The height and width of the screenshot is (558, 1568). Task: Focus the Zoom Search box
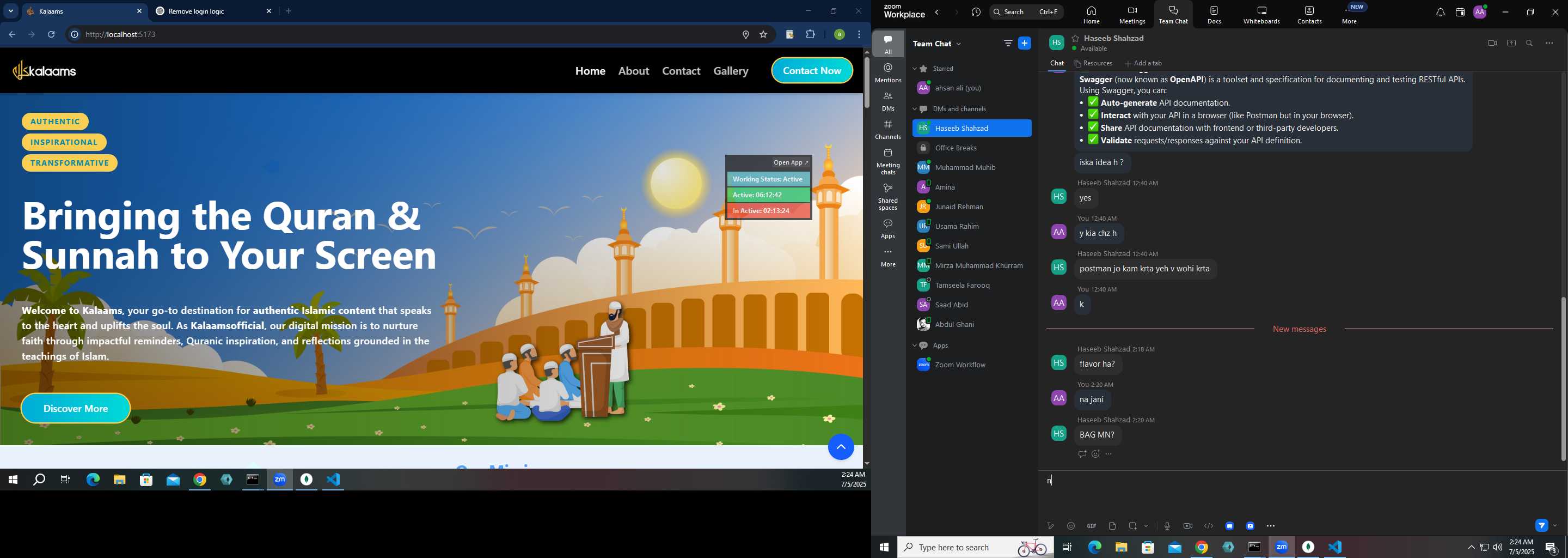pyautogui.click(x=1026, y=12)
